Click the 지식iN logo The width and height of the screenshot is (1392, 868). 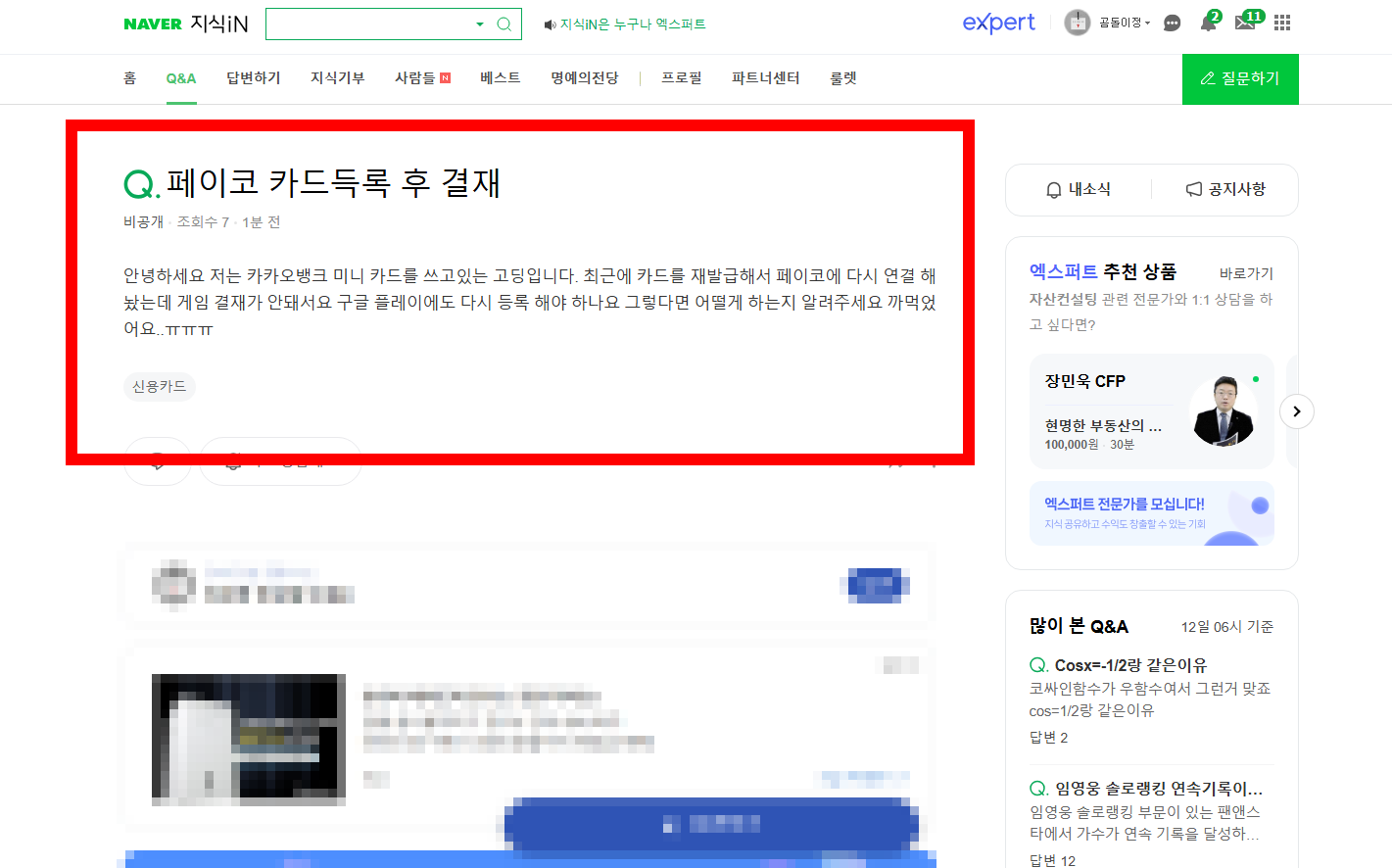click(219, 24)
